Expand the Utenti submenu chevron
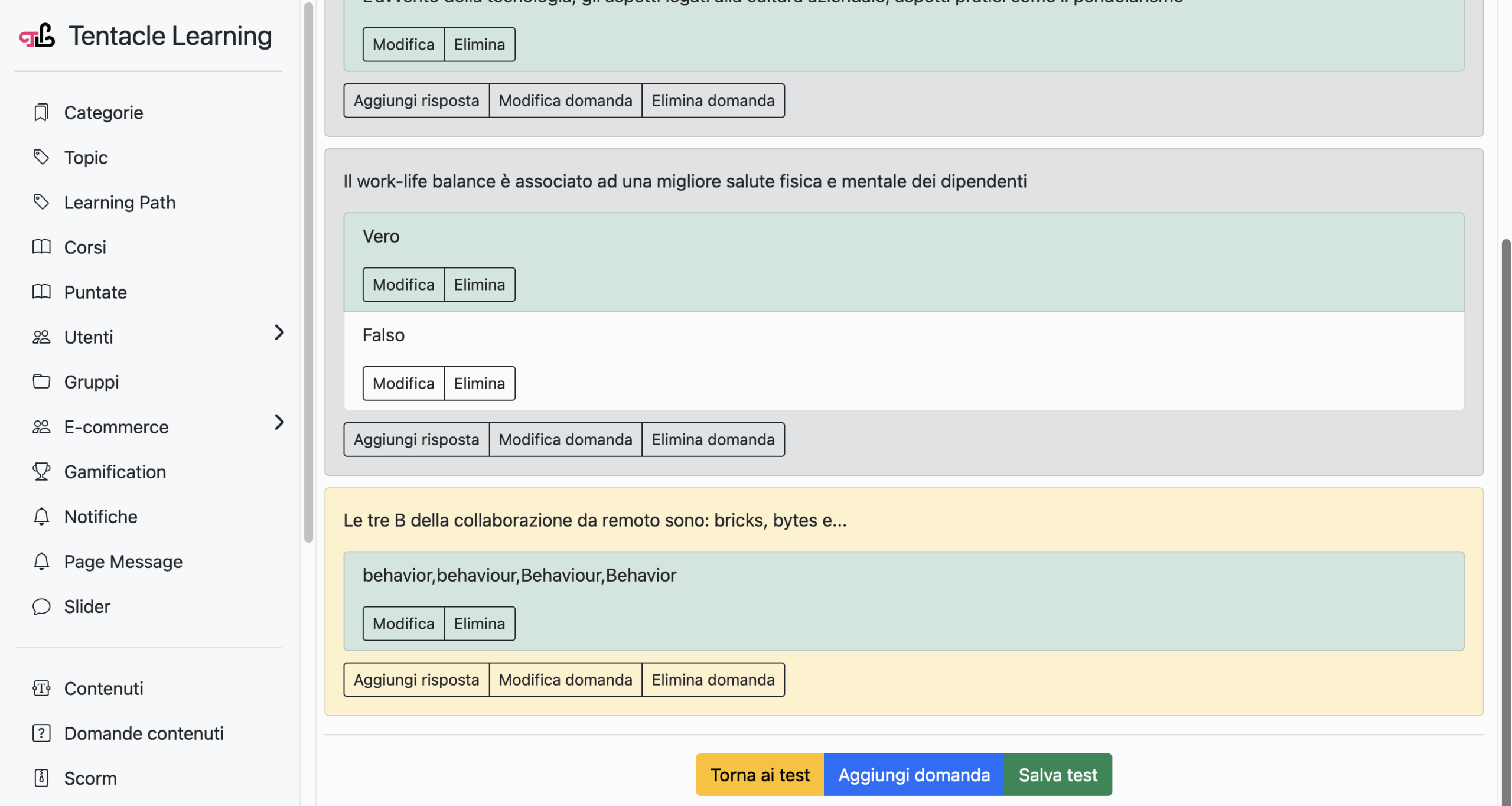Image resolution: width=1512 pixels, height=806 pixels. coord(279,332)
